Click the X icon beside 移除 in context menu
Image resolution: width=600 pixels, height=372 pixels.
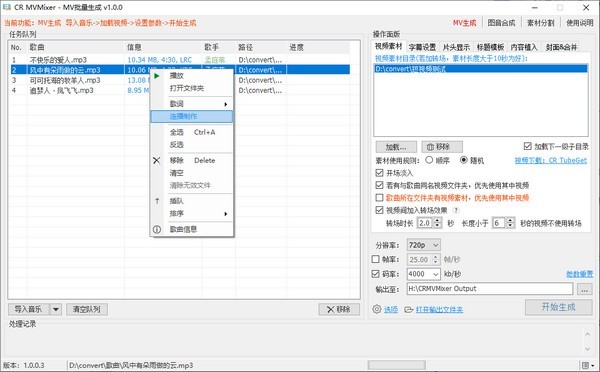tap(157, 160)
